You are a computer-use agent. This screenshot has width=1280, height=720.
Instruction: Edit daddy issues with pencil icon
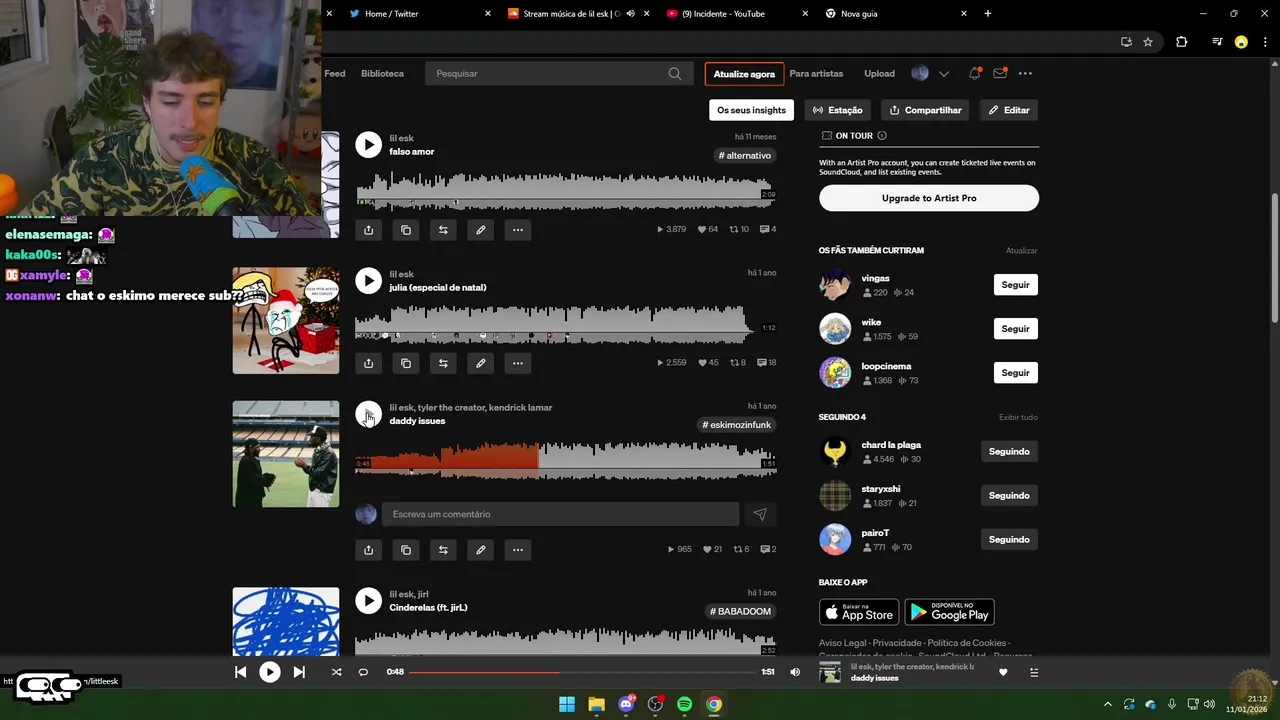480,550
